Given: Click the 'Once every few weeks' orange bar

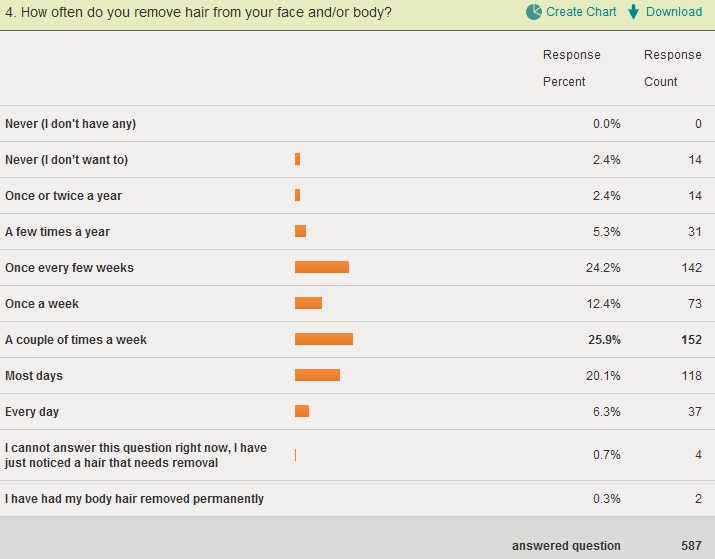Looking at the screenshot, I should tap(322, 267).
